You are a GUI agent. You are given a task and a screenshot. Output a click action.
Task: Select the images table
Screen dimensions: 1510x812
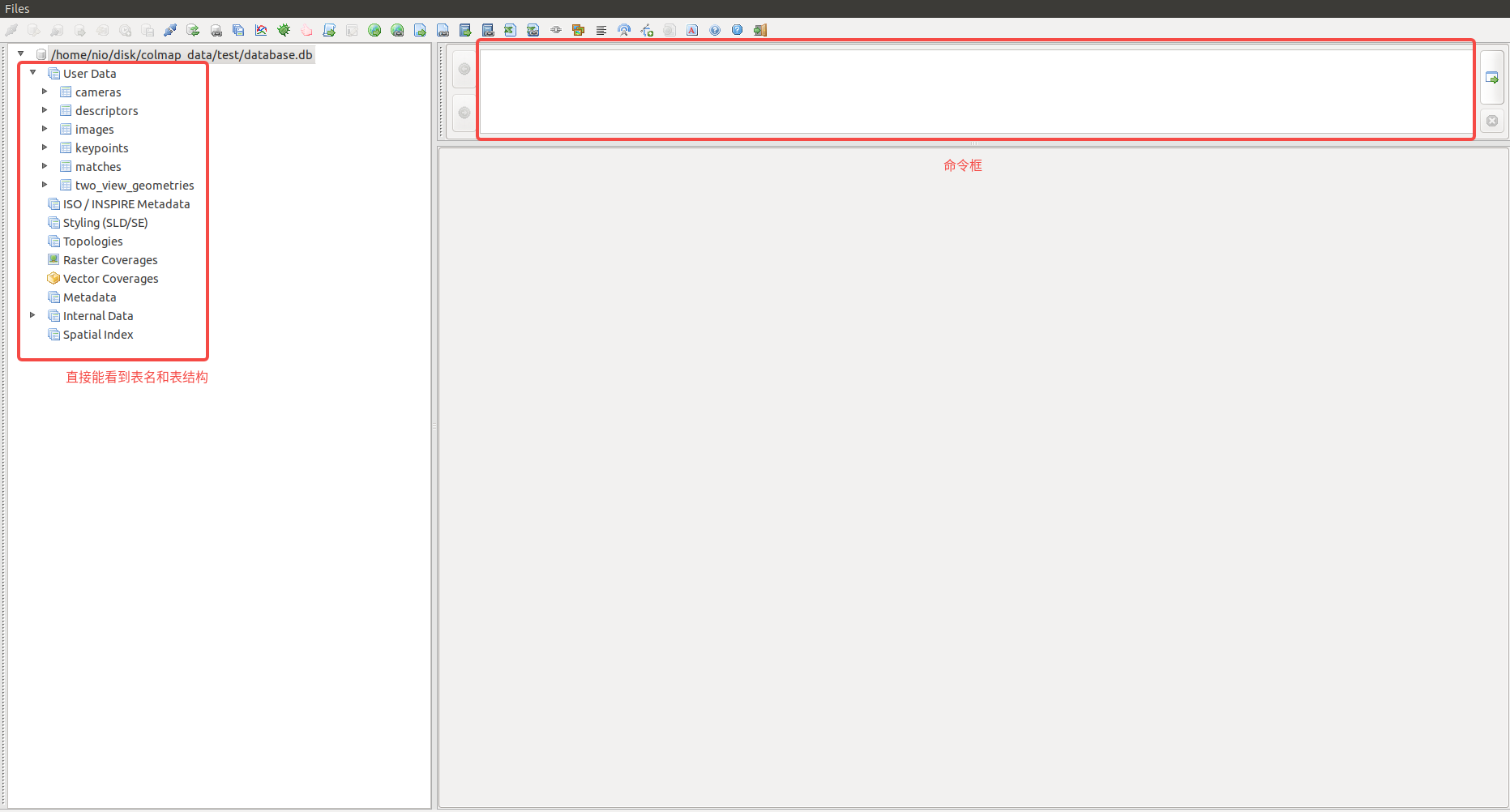94,130
